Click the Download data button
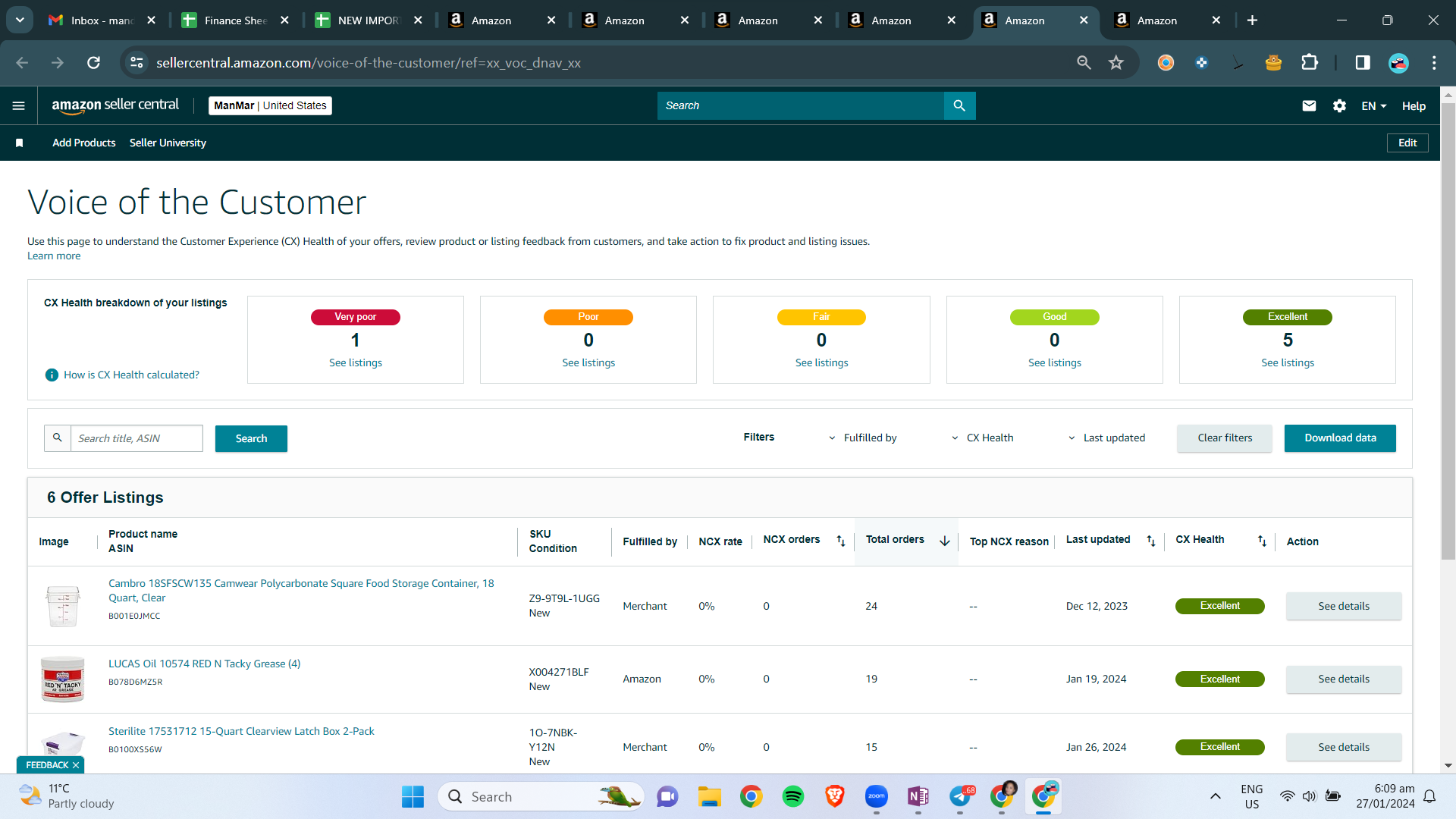 [x=1340, y=438]
